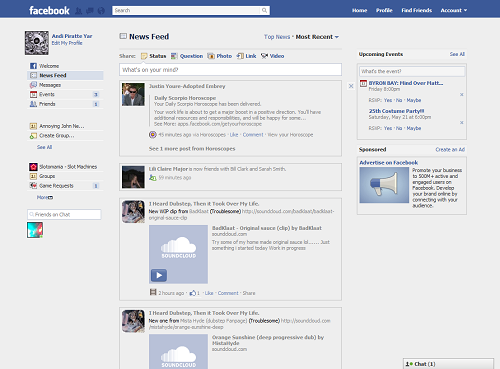Click Justin's profile picture thumbnail
The image size is (500, 369).
[133, 94]
